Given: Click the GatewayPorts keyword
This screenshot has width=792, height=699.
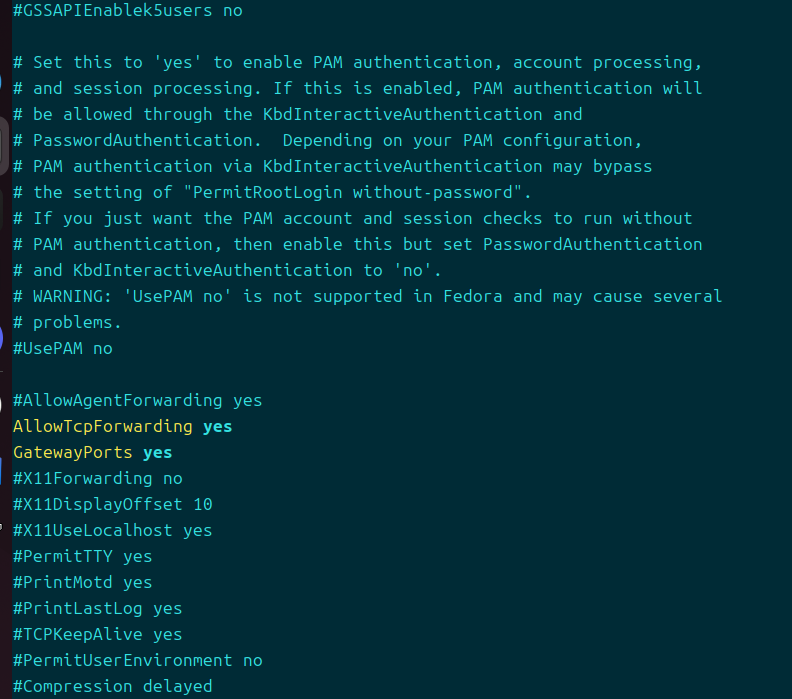Looking at the screenshot, I should pos(72,452).
